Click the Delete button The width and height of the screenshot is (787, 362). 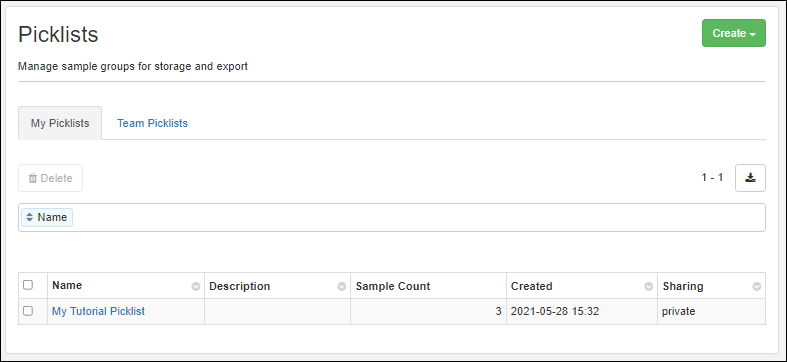[x=51, y=178]
